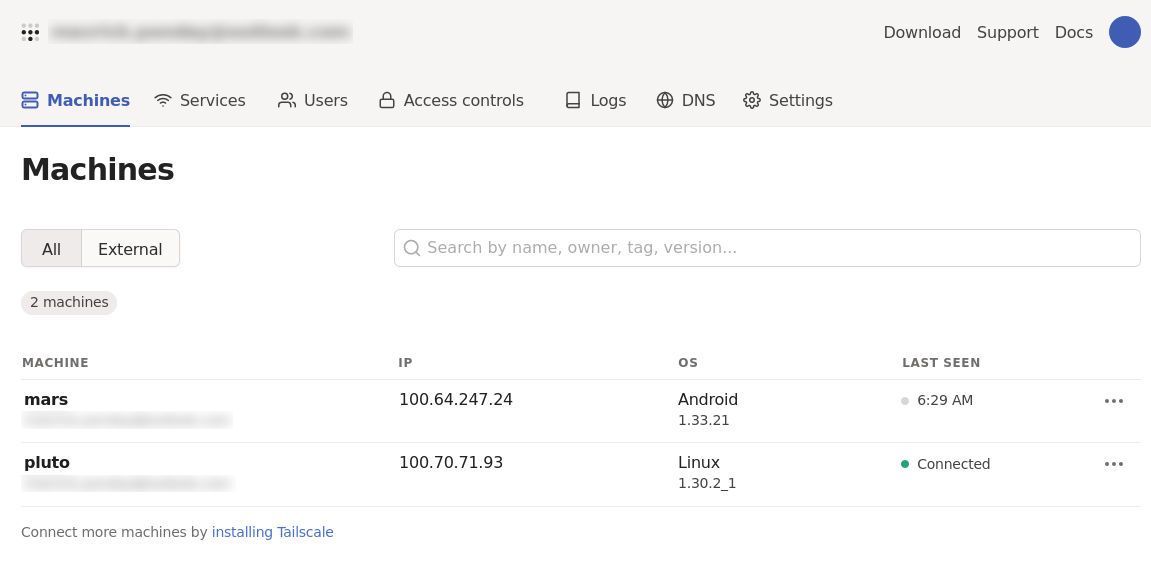Viewport: 1151px width, 569px height.
Task: Open options menu for mars machine
Action: pos(1113,401)
